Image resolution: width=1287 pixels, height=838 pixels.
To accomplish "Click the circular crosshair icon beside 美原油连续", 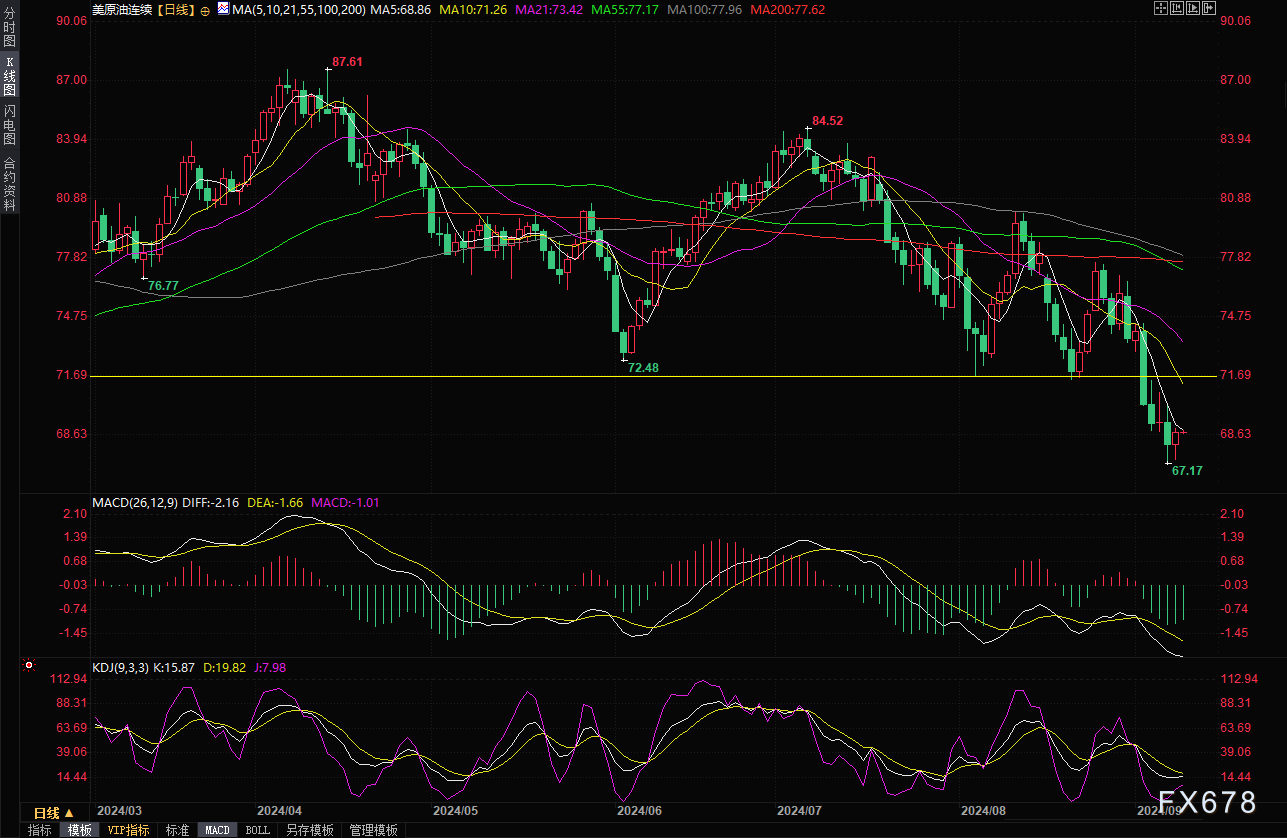I will click(x=205, y=10).
